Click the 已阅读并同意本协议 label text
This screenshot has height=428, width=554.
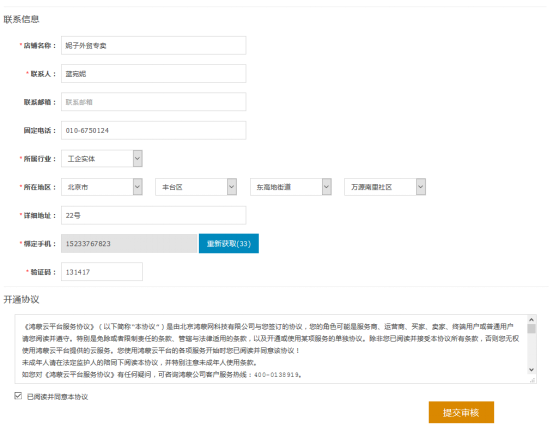[x=58, y=397]
